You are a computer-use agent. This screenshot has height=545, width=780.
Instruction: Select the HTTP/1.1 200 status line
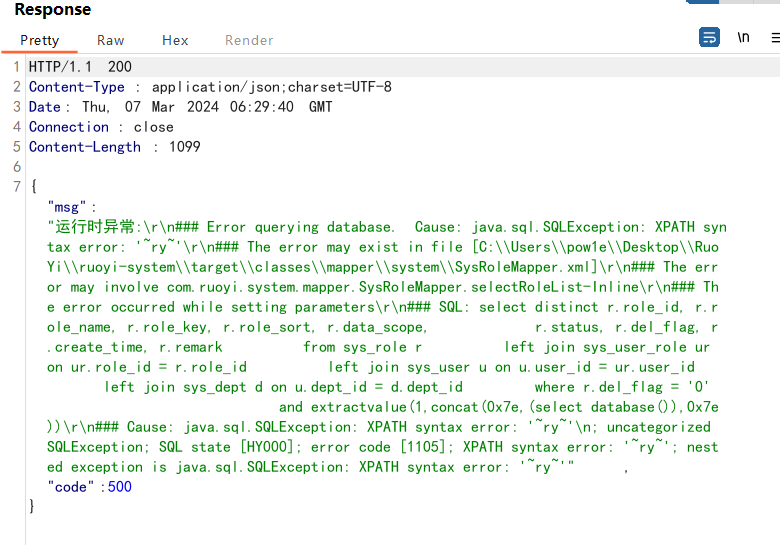click(80, 67)
